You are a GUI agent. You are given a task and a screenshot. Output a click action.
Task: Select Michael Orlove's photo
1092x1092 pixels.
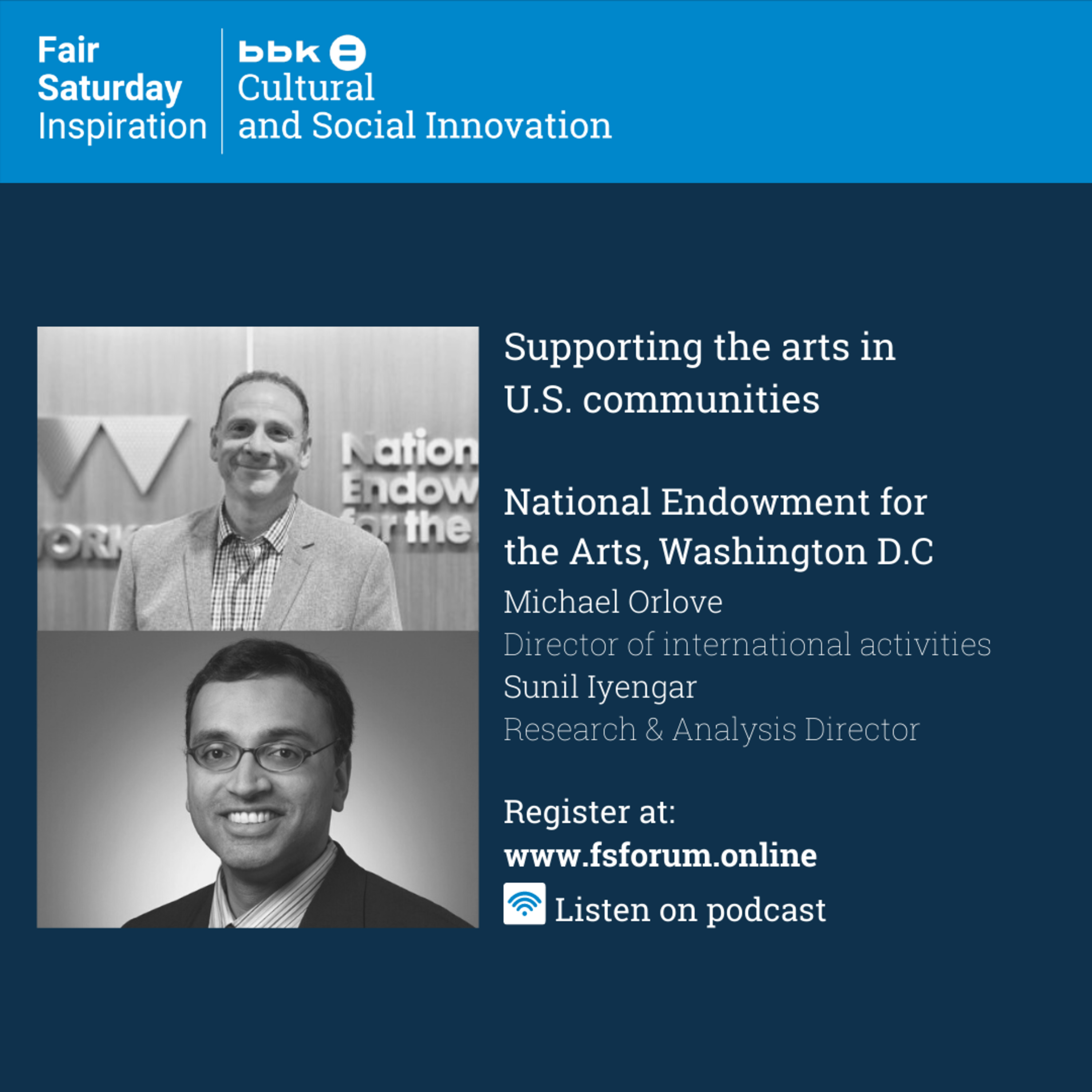[x=258, y=478]
